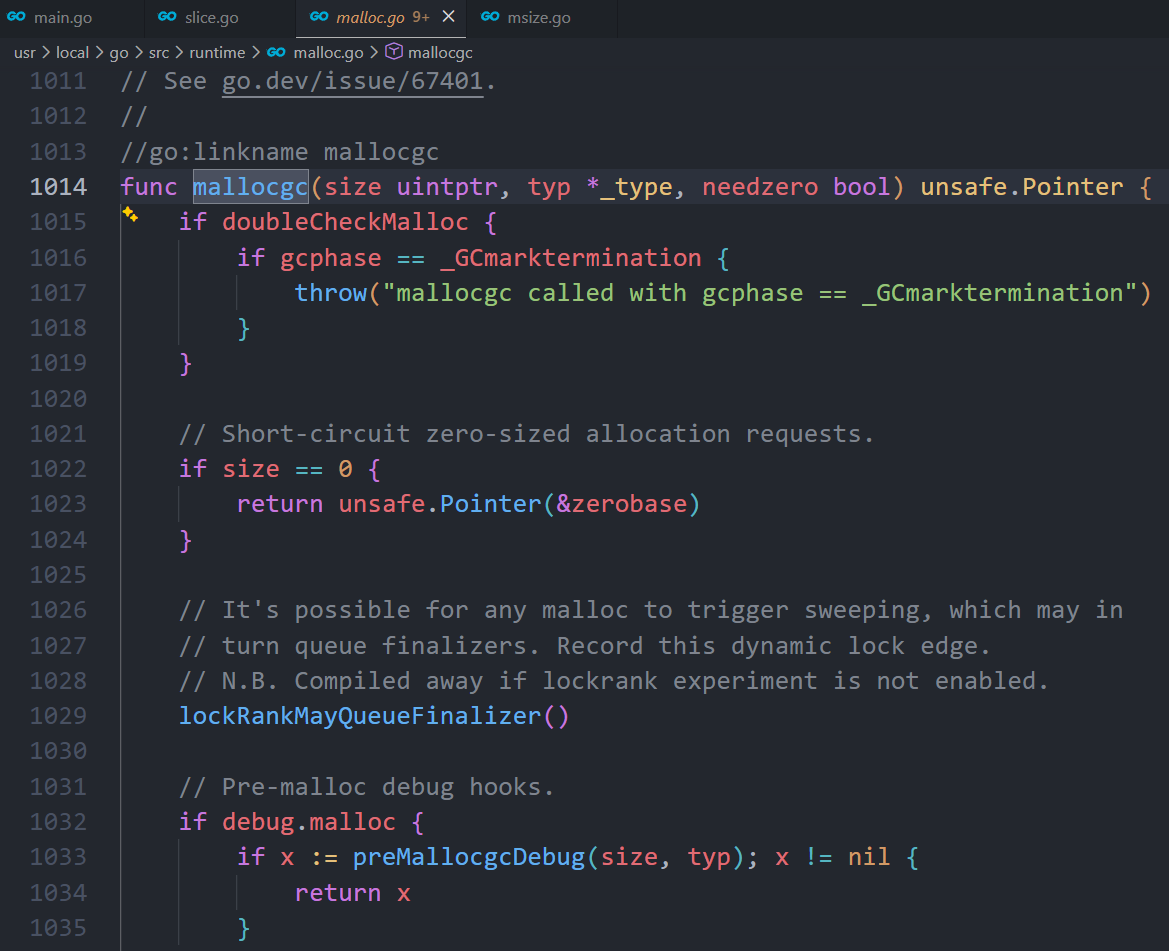Click line number 1032 in the gutter
Screen dimensions: 1169x951
(58, 822)
